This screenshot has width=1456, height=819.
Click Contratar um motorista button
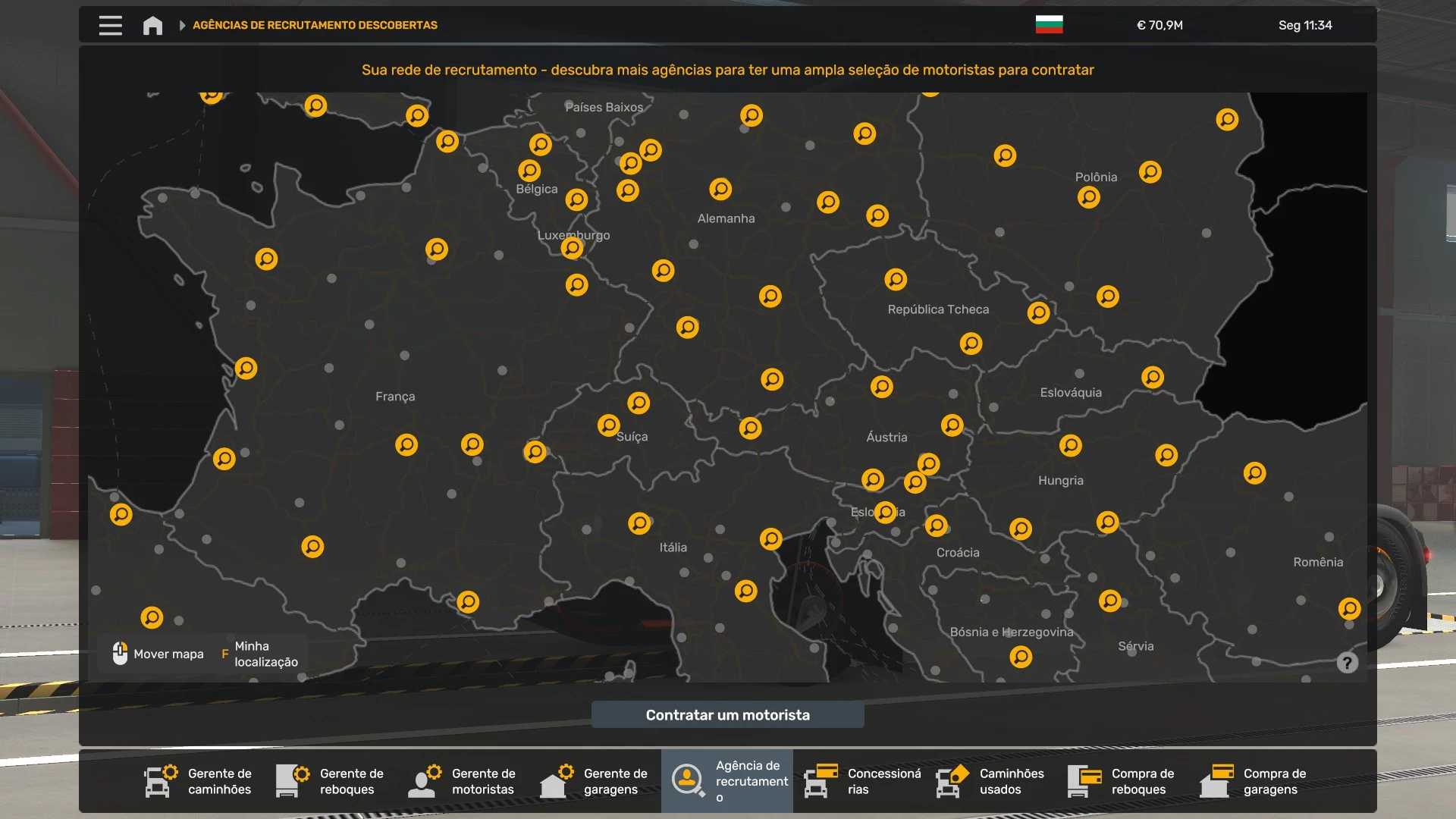727,715
